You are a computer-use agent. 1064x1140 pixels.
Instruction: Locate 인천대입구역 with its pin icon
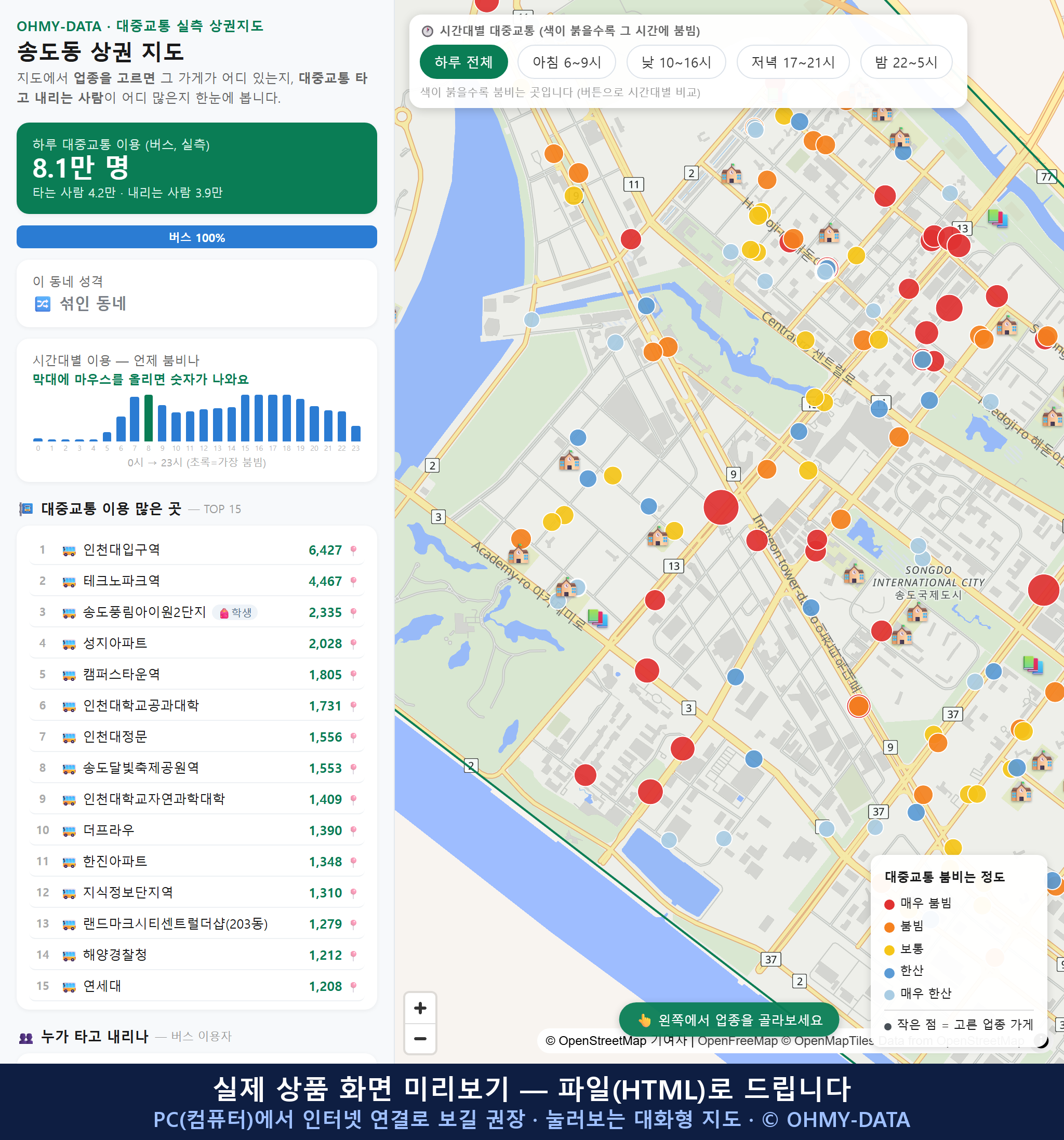tap(353, 550)
